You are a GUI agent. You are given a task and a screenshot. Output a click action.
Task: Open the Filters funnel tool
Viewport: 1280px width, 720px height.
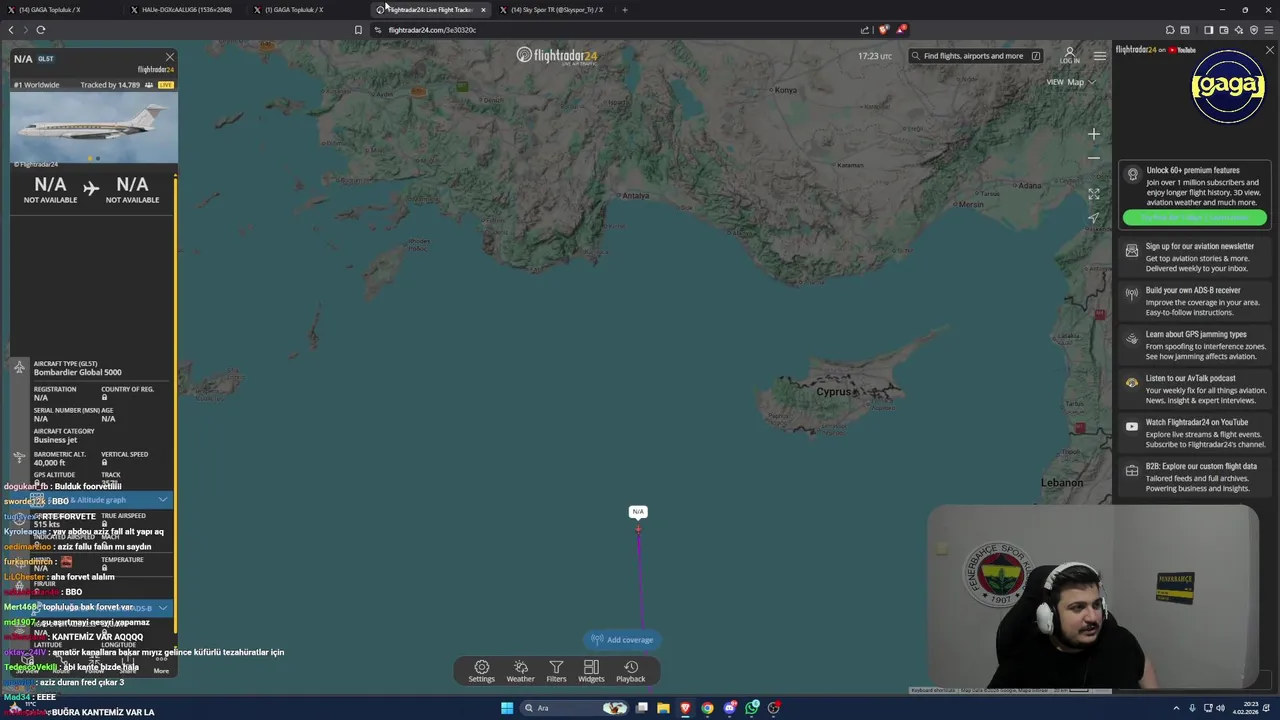pos(556,671)
